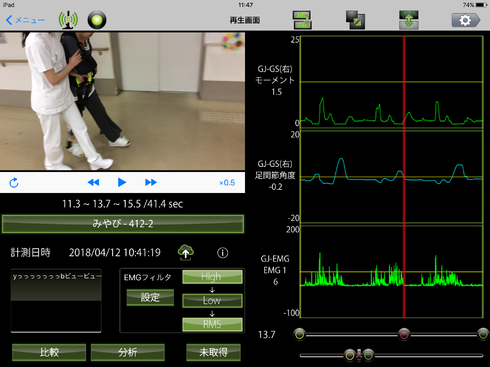Fast-forward the video playback
490x367 pixels.
pyautogui.click(x=151, y=182)
